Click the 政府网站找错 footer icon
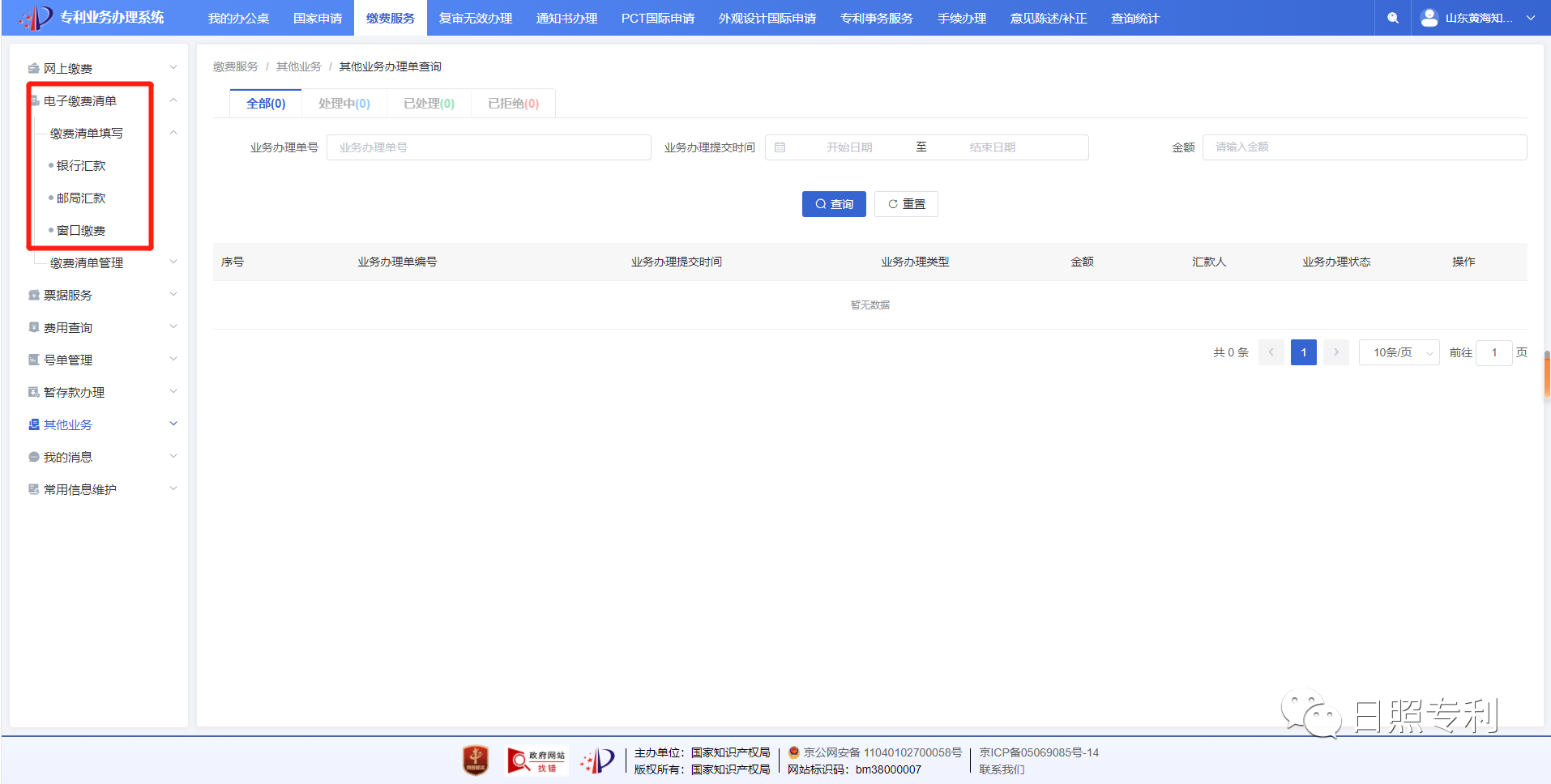The width and height of the screenshot is (1551, 784). pos(536,761)
